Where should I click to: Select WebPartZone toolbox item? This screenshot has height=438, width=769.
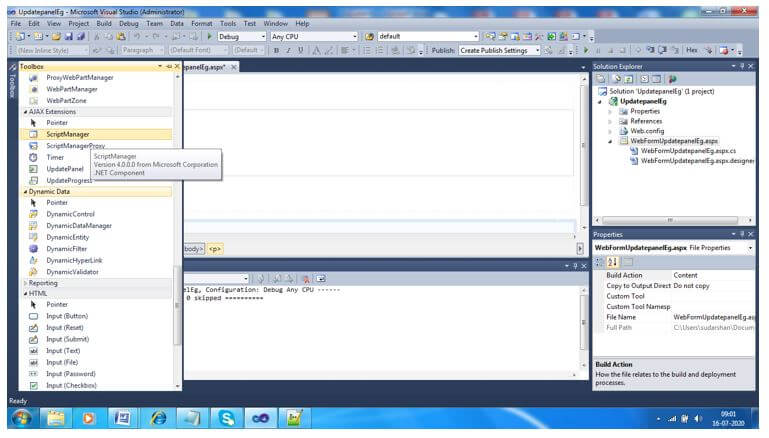[x=66, y=101]
